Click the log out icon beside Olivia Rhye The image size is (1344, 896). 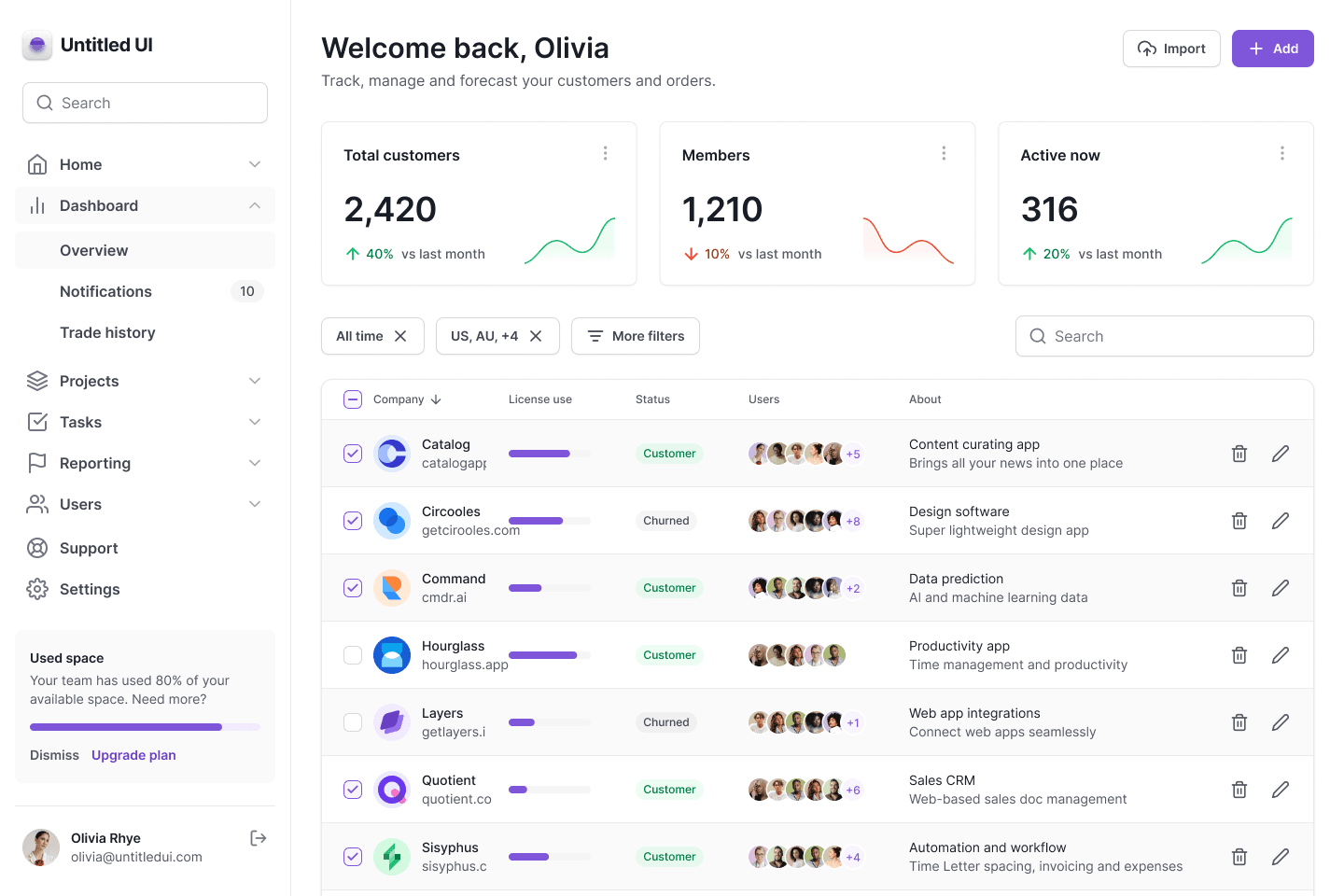point(259,838)
